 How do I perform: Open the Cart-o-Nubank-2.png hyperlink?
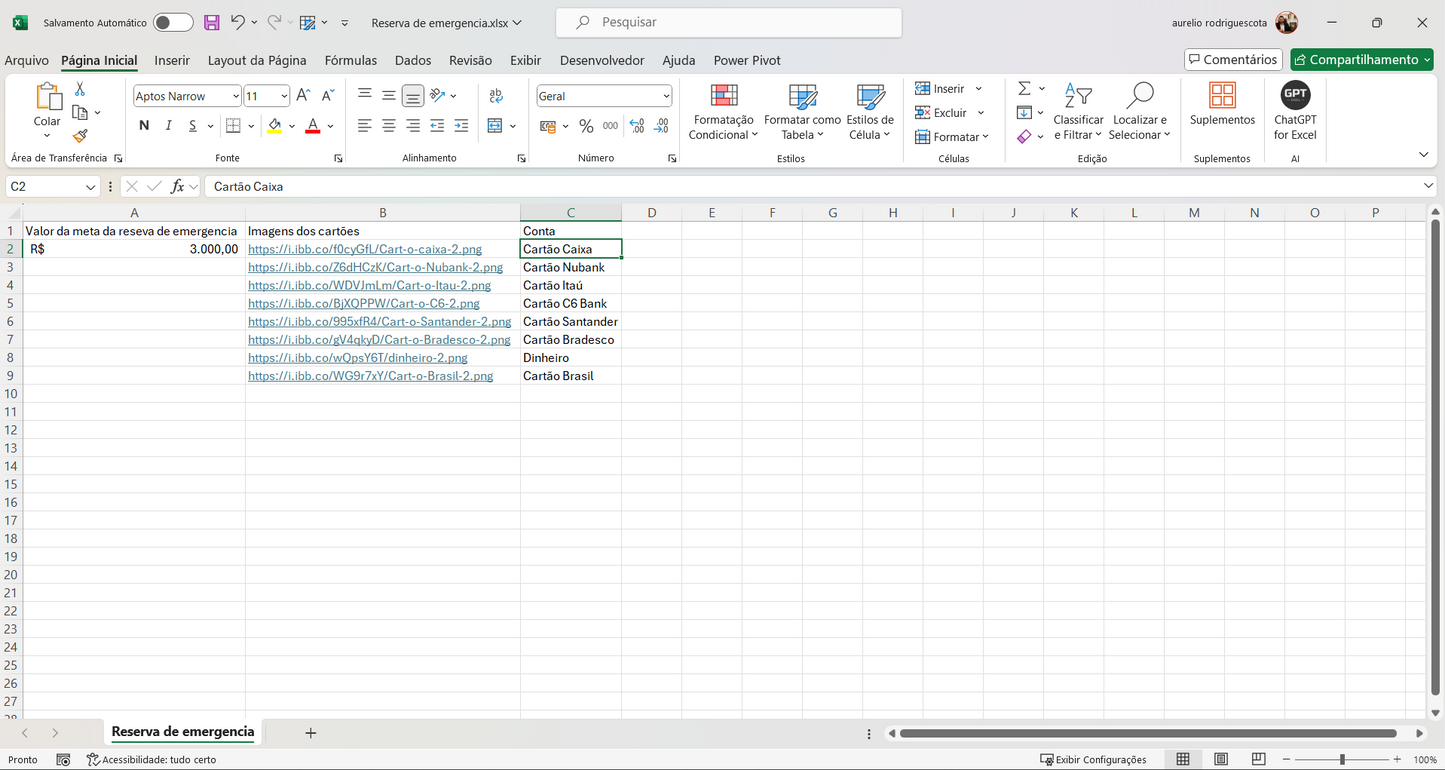[376, 267]
